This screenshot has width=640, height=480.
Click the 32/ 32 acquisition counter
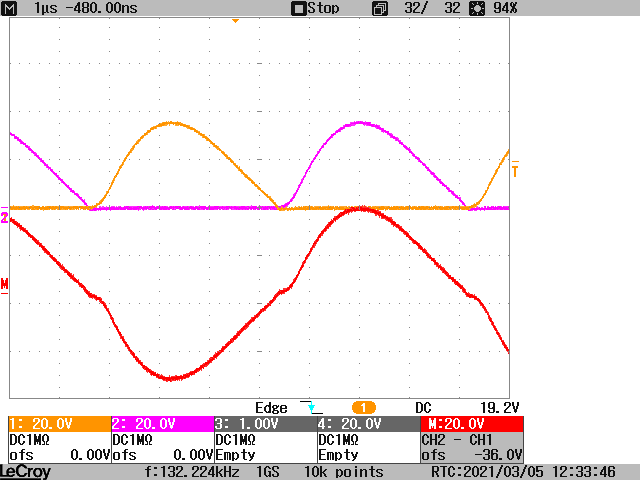pyautogui.click(x=432, y=8)
